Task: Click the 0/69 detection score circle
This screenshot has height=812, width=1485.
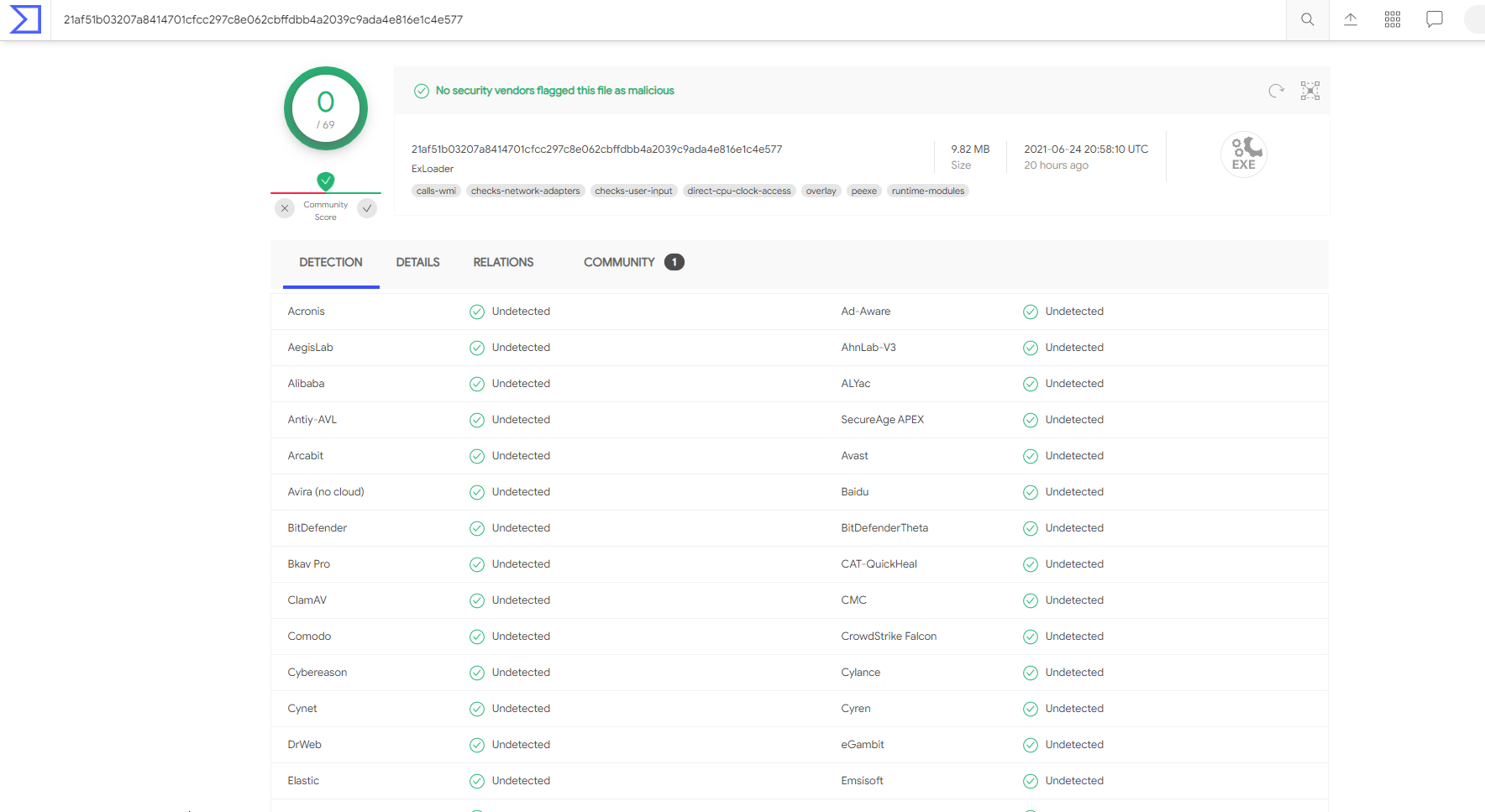Action: [x=326, y=108]
